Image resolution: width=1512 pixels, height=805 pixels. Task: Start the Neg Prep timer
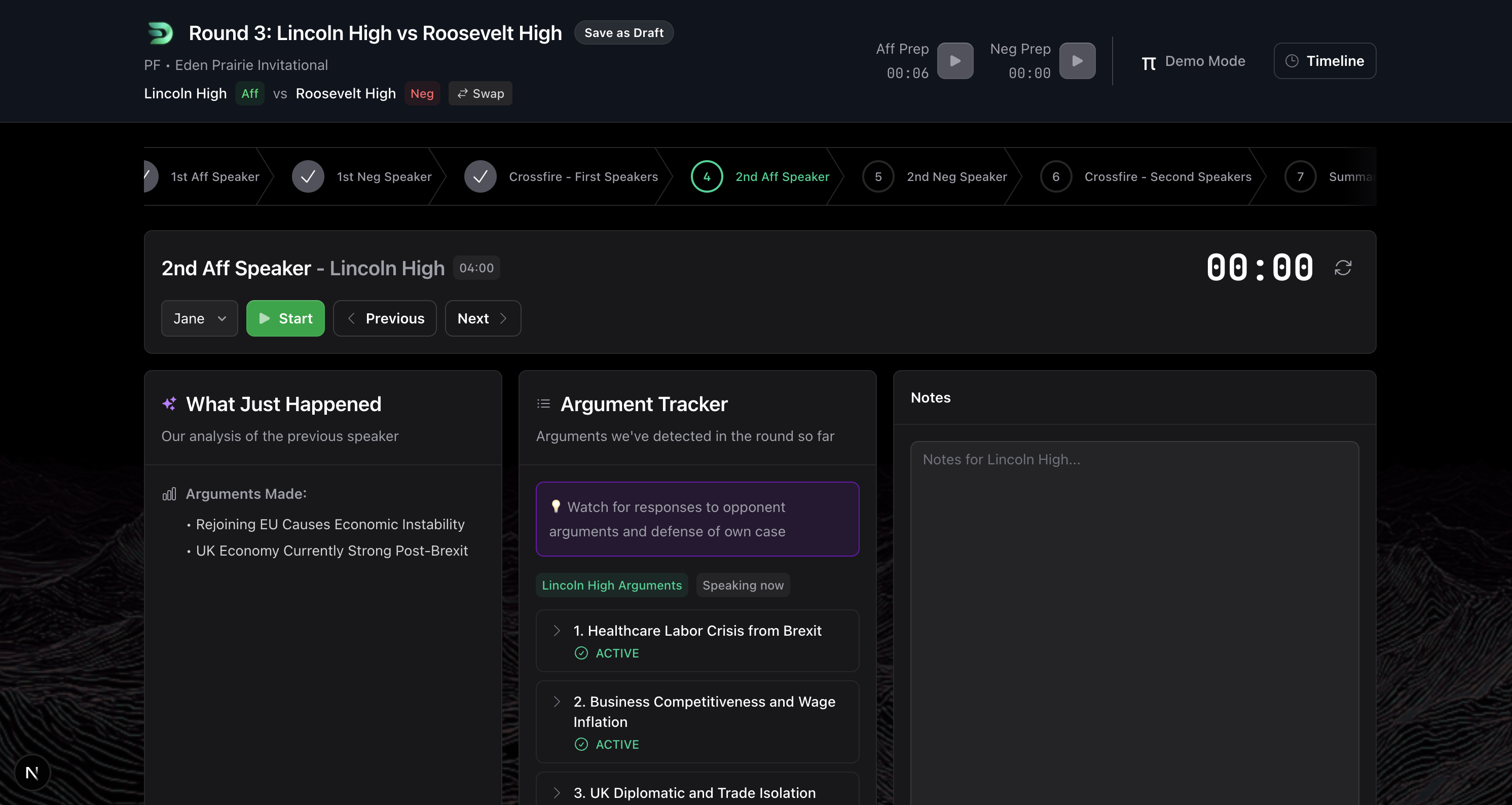click(1077, 60)
